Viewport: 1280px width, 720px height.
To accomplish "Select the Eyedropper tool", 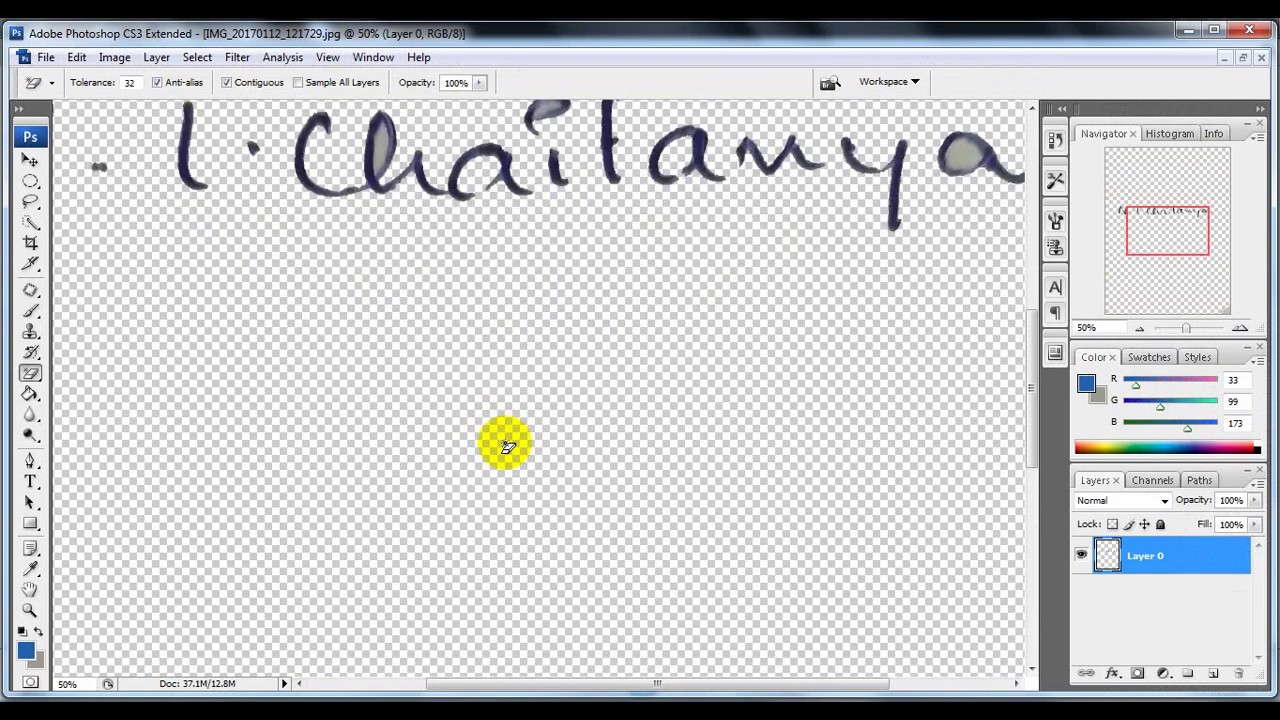I will coord(30,570).
